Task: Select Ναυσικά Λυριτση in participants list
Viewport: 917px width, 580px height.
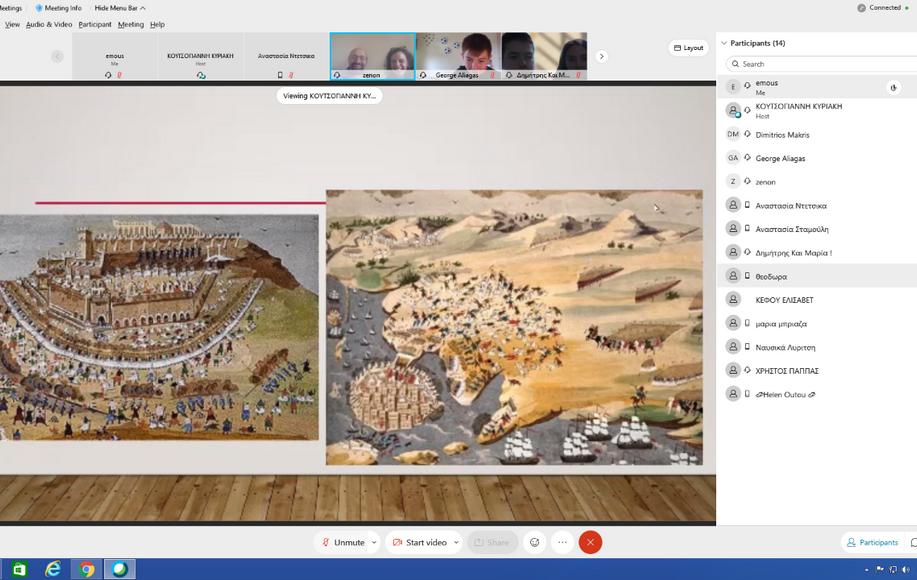Action: click(816, 347)
